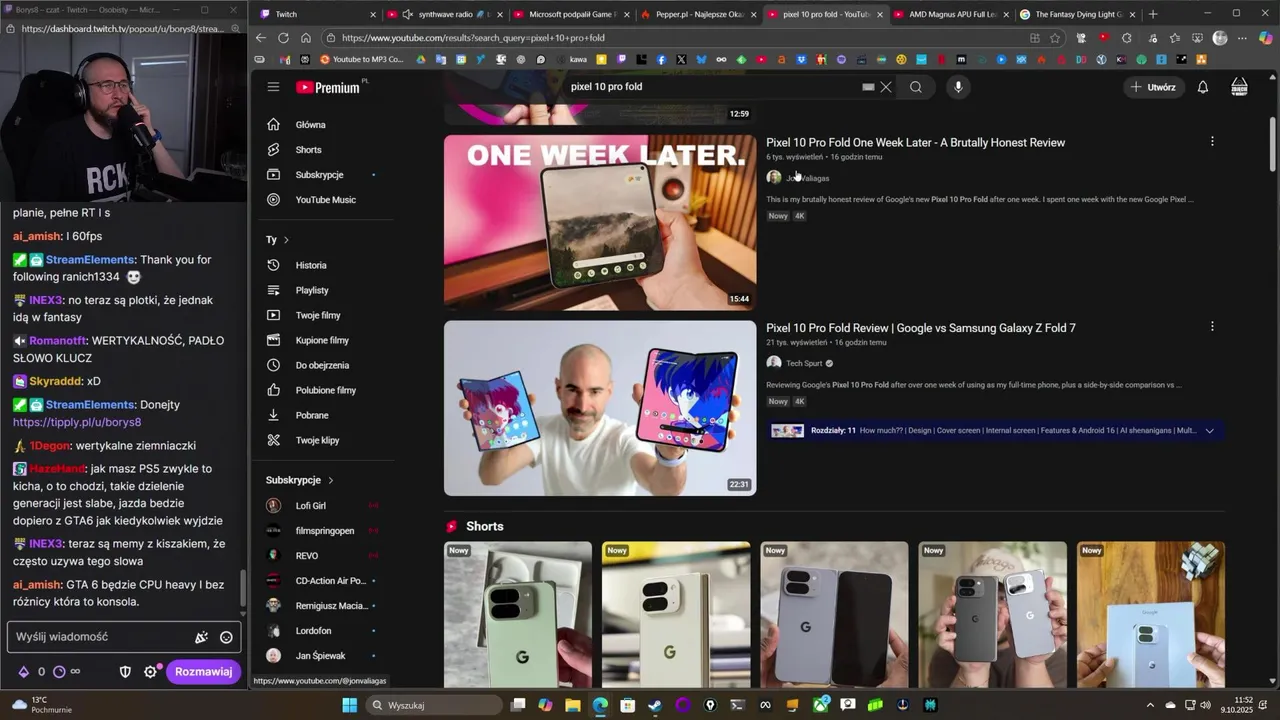This screenshot has width=1280, height=720.
Task: Start voice search with the microphone icon
Action: pos(958,87)
